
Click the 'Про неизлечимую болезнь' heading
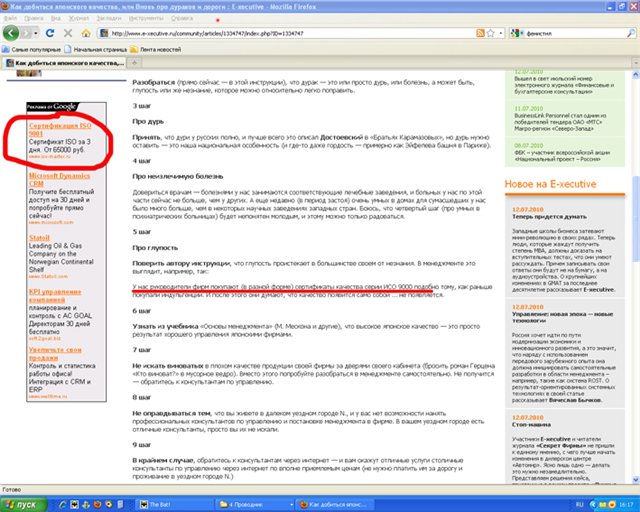click(x=178, y=176)
